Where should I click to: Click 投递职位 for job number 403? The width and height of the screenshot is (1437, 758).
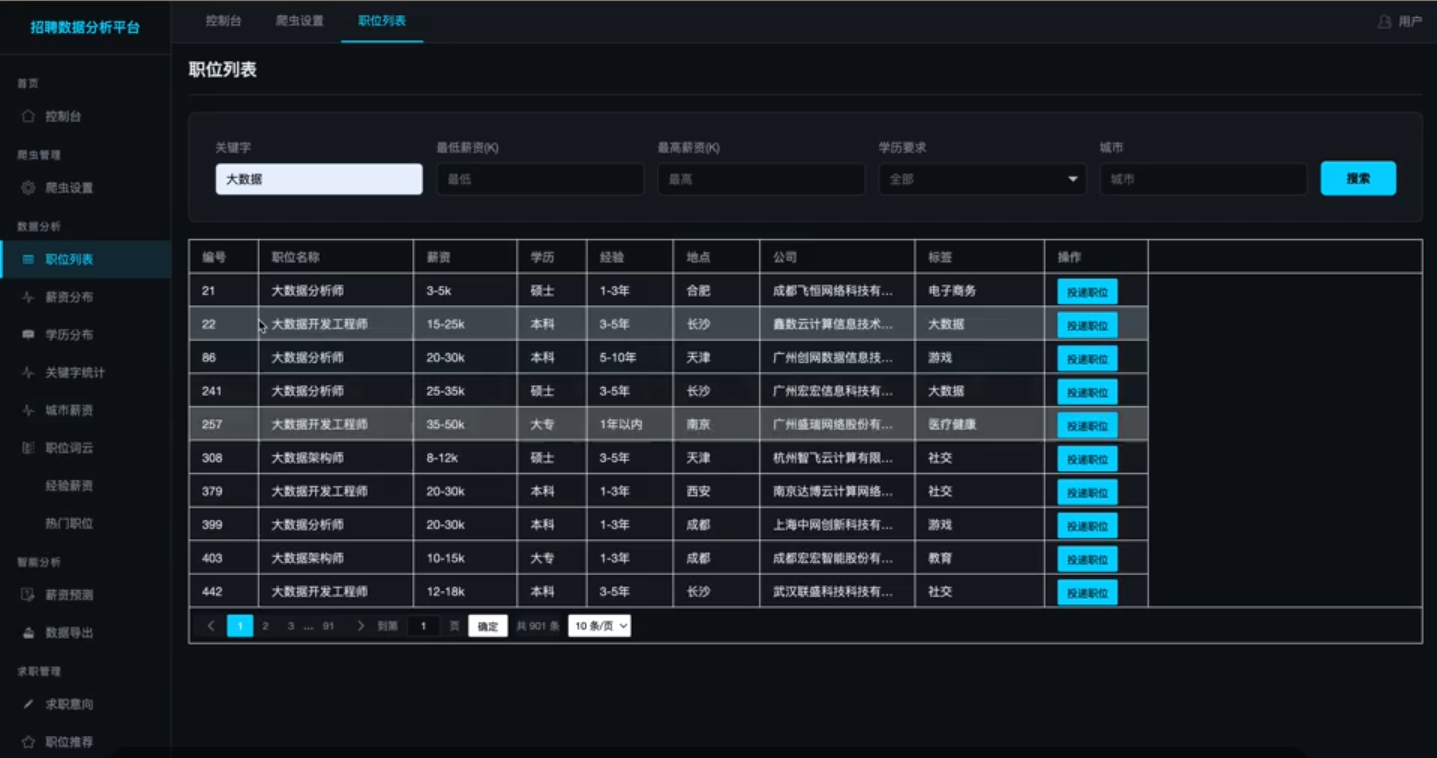(1087, 559)
